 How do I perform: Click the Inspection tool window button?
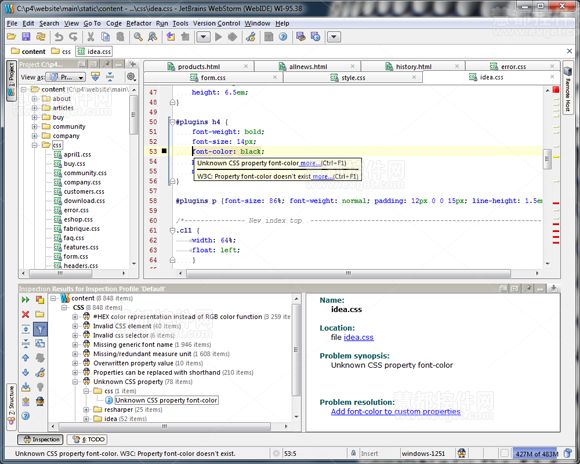pyautogui.click(x=41, y=440)
